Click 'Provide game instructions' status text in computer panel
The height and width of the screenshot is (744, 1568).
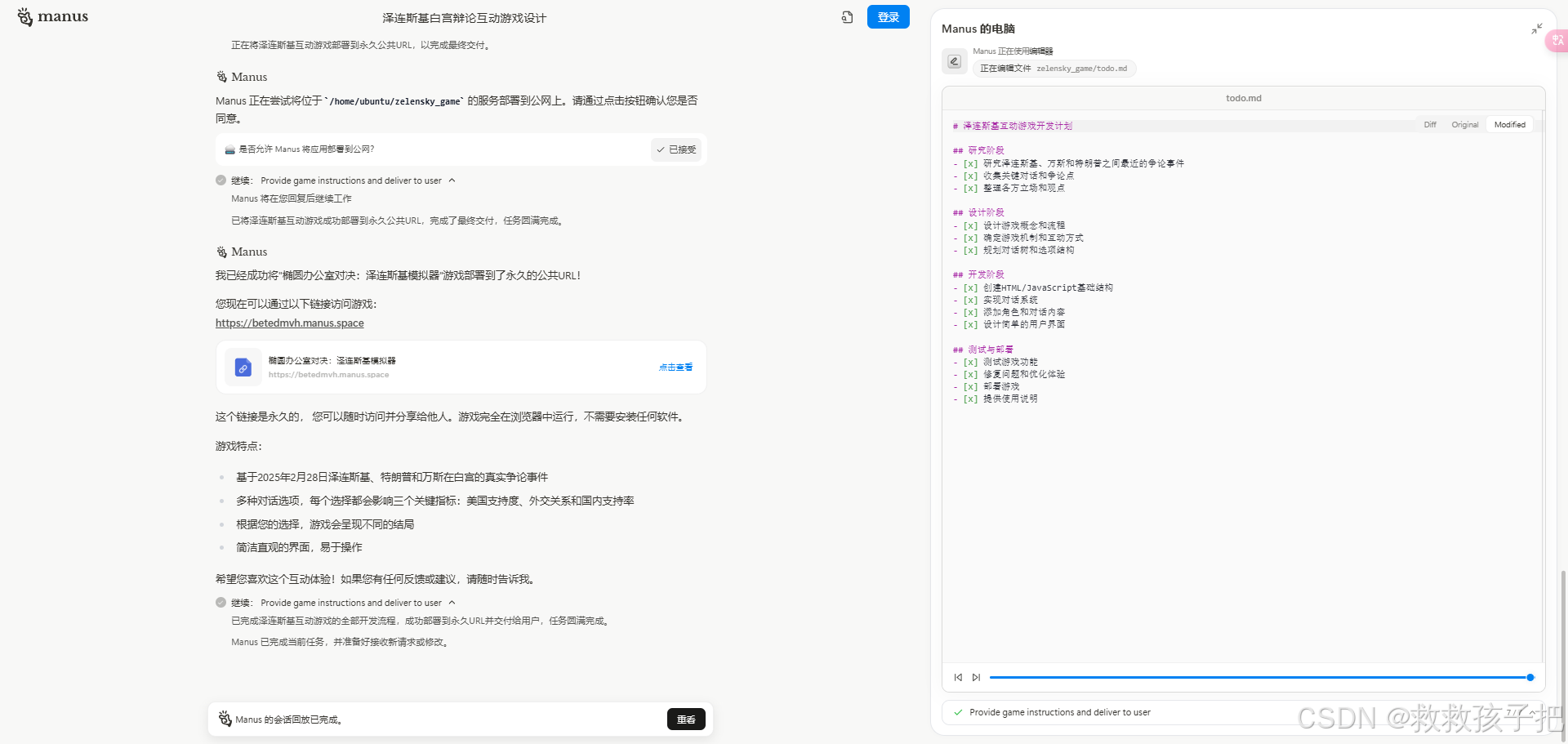pyautogui.click(x=1059, y=712)
